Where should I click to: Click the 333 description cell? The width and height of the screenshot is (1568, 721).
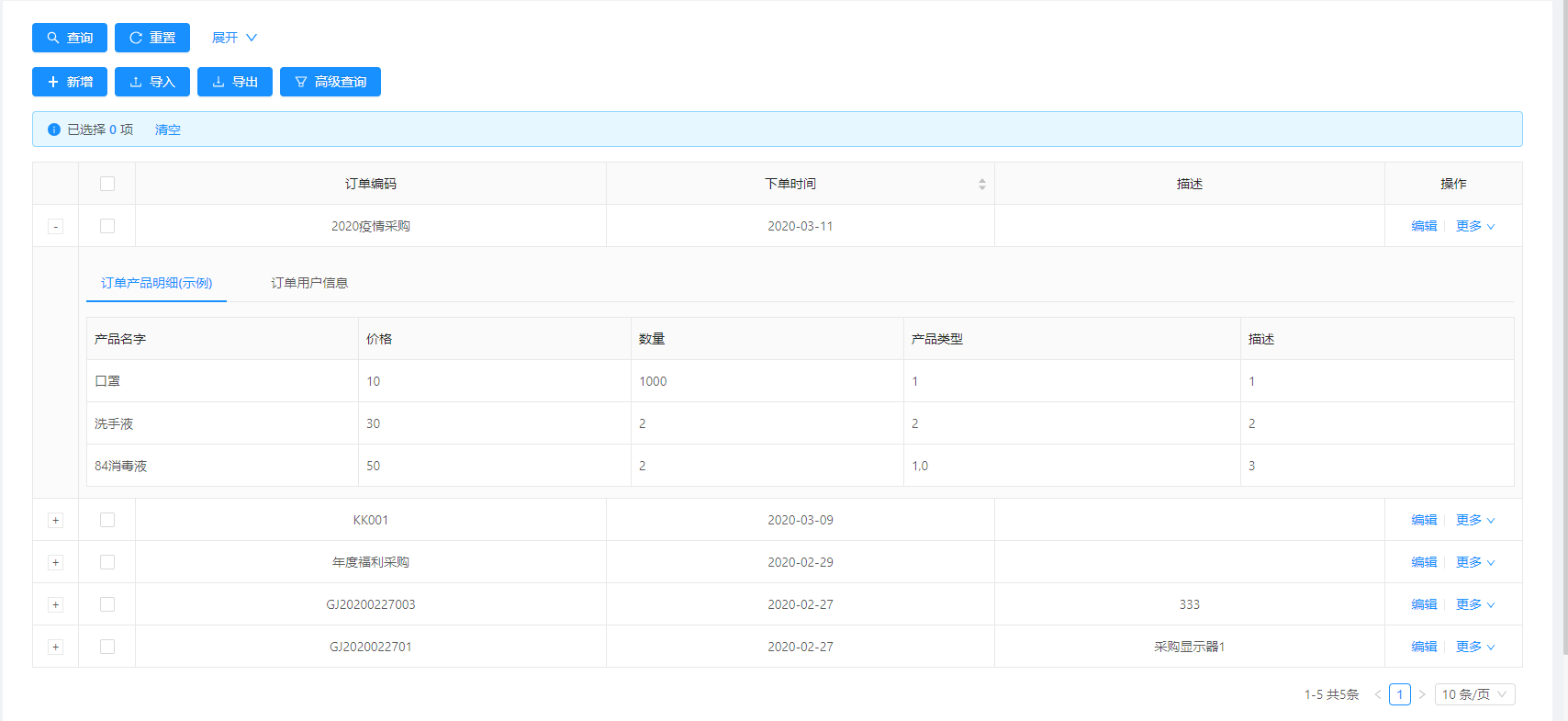pyautogui.click(x=1190, y=604)
